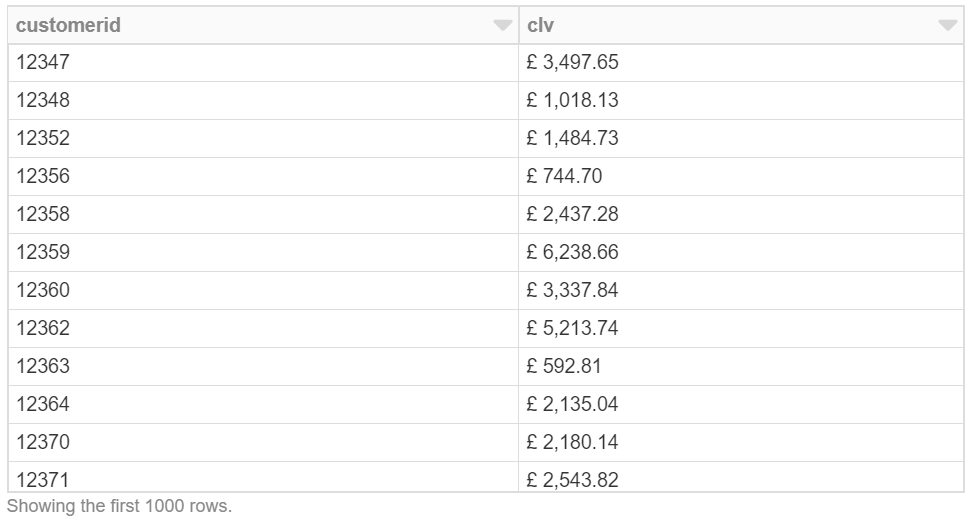Click the customerid column header label
Image resolution: width=971 pixels, height=524 pixels.
[68, 26]
